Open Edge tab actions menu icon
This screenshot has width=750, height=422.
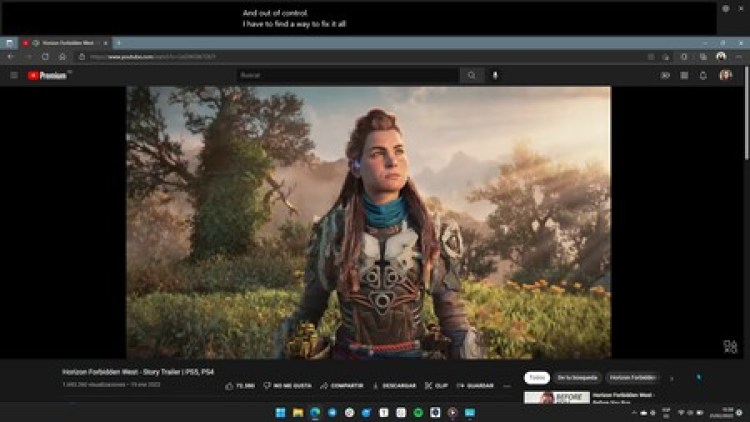tap(10, 43)
